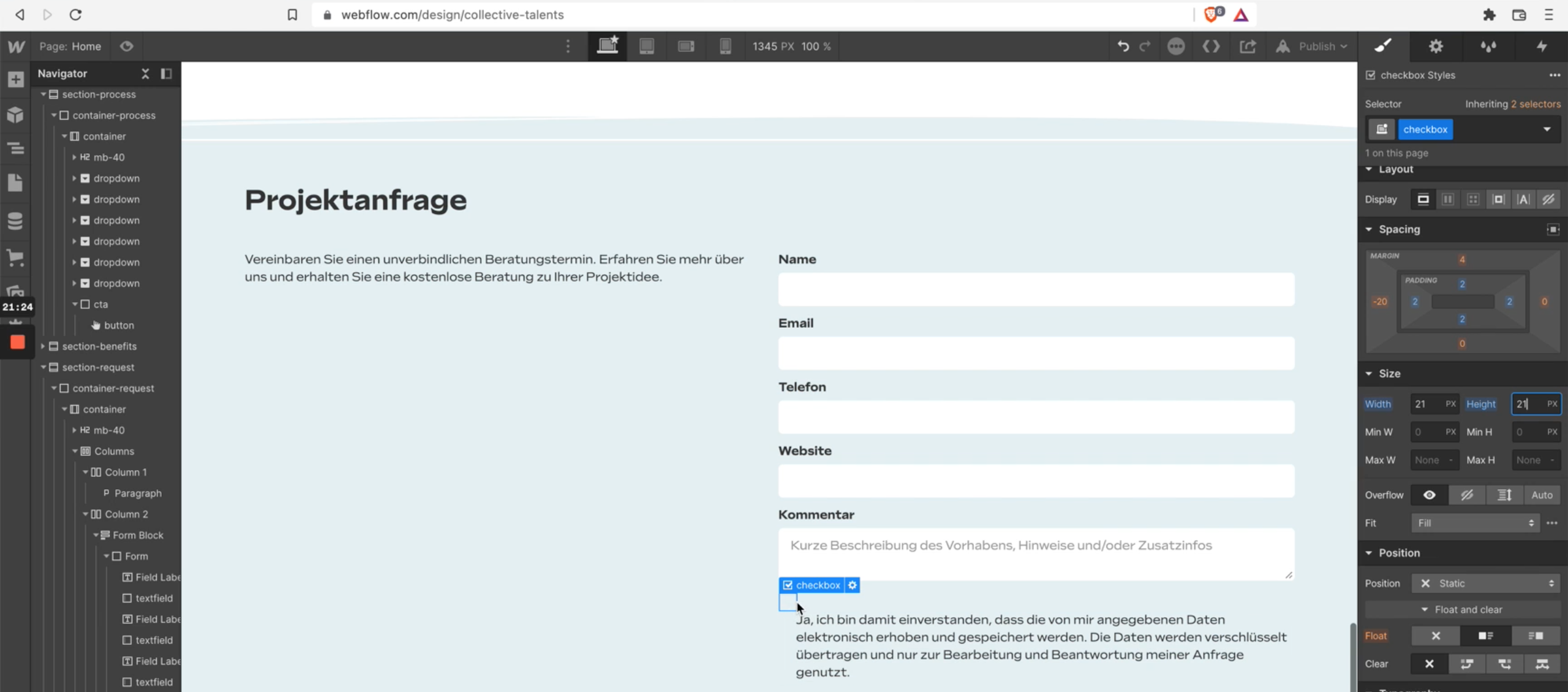Set display to inline-block
Screen dimensions: 1568x692
click(x=1498, y=200)
